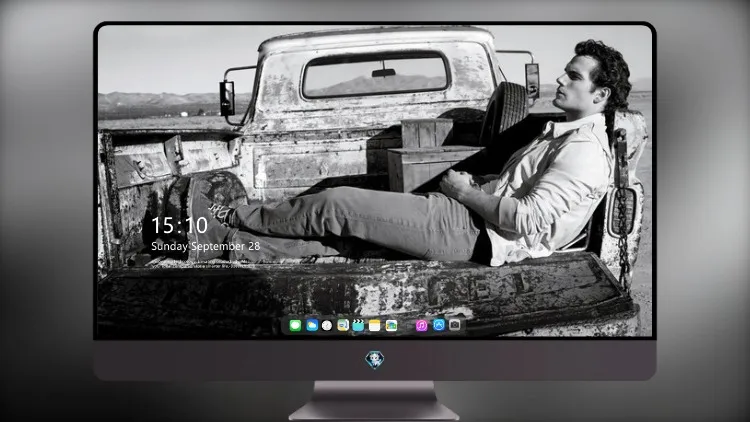Image resolution: width=750 pixels, height=422 pixels.
Task: Open the Camera app in dock
Action: [455, 325]
